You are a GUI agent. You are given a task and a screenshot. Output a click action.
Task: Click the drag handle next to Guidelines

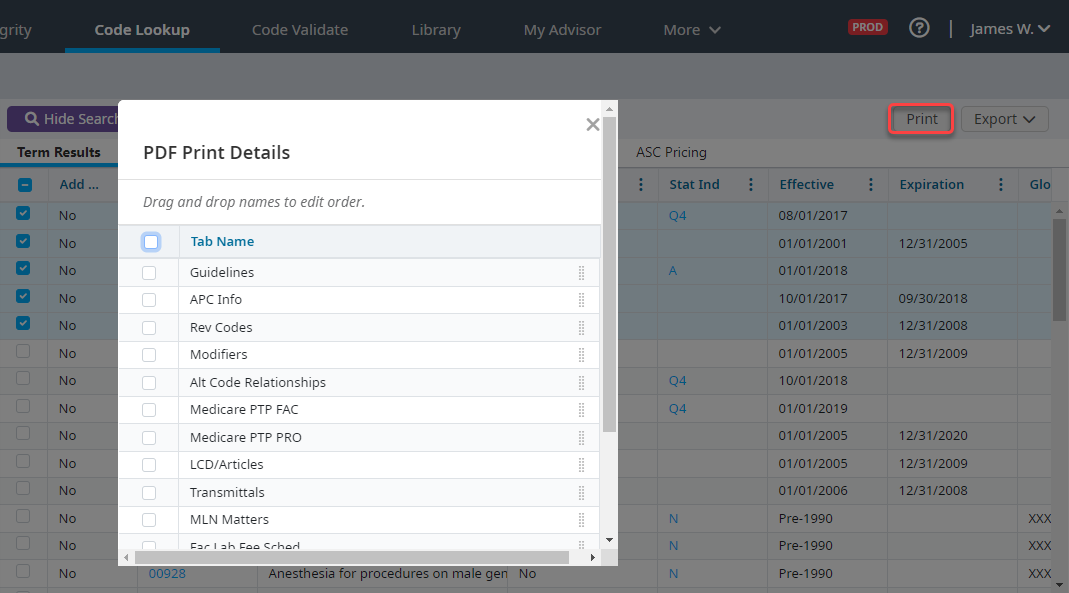click(580, 272)
